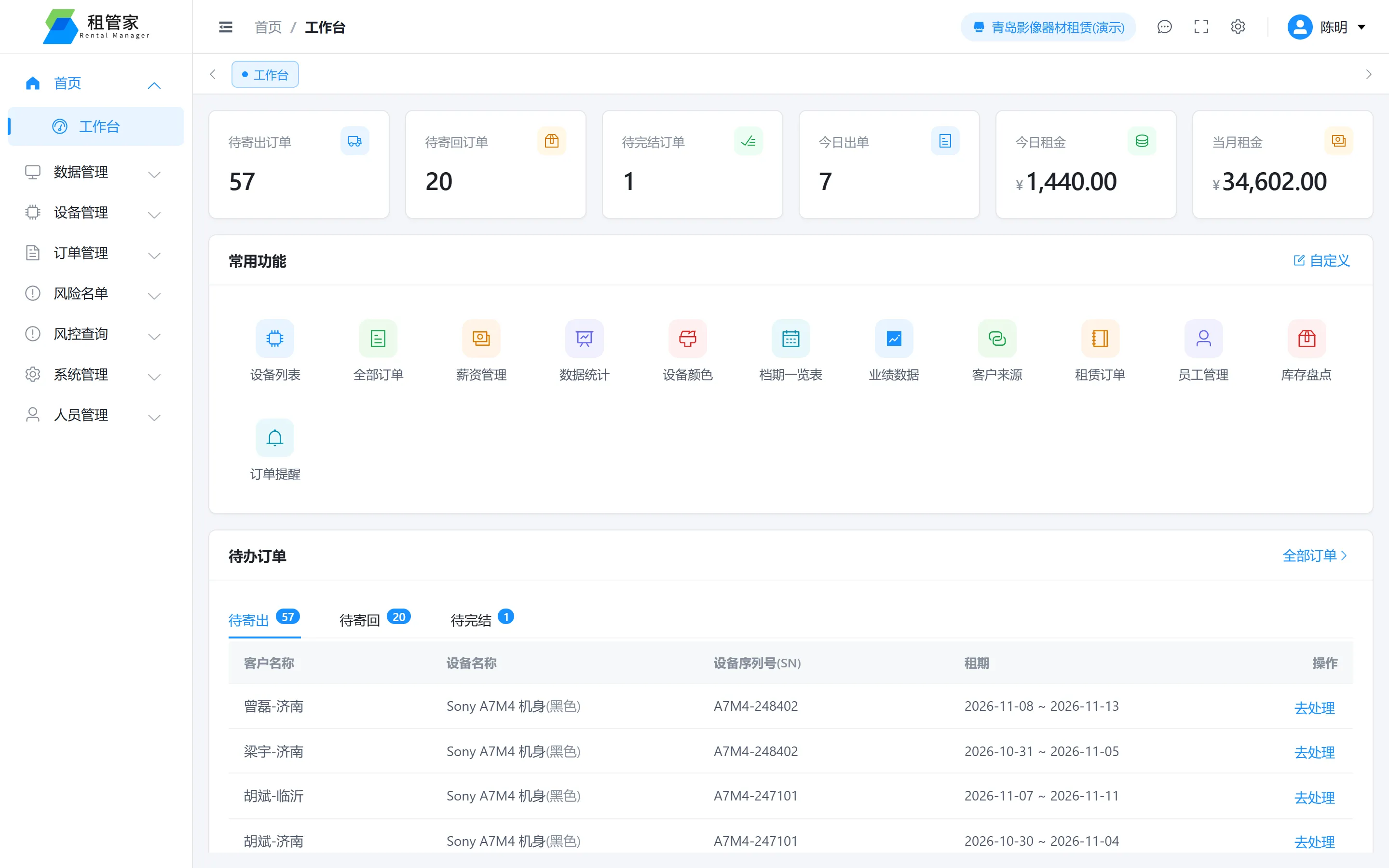Image resolution: width=1389 pixels, height=868 pixels.
Task: Open the messages chat bubble icon
Action: pyautogui.click(x=1164, y=27)
